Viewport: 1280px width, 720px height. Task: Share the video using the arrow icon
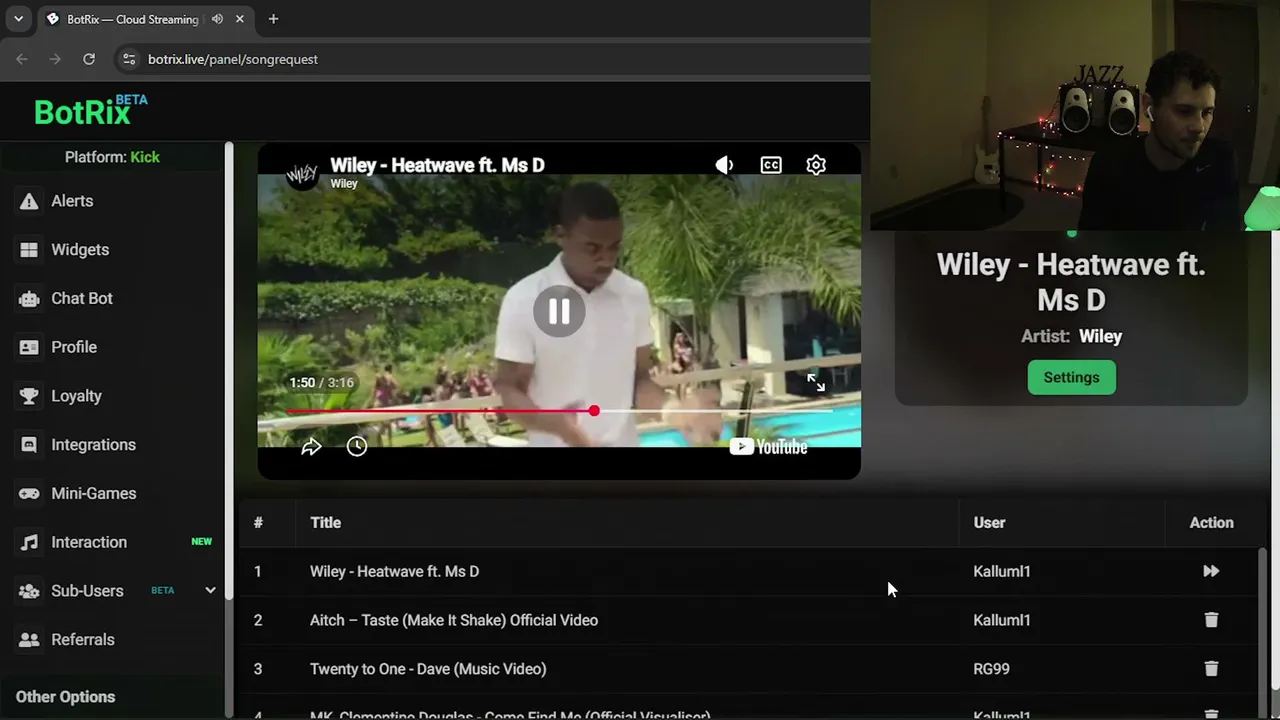[x=311, y=447]
